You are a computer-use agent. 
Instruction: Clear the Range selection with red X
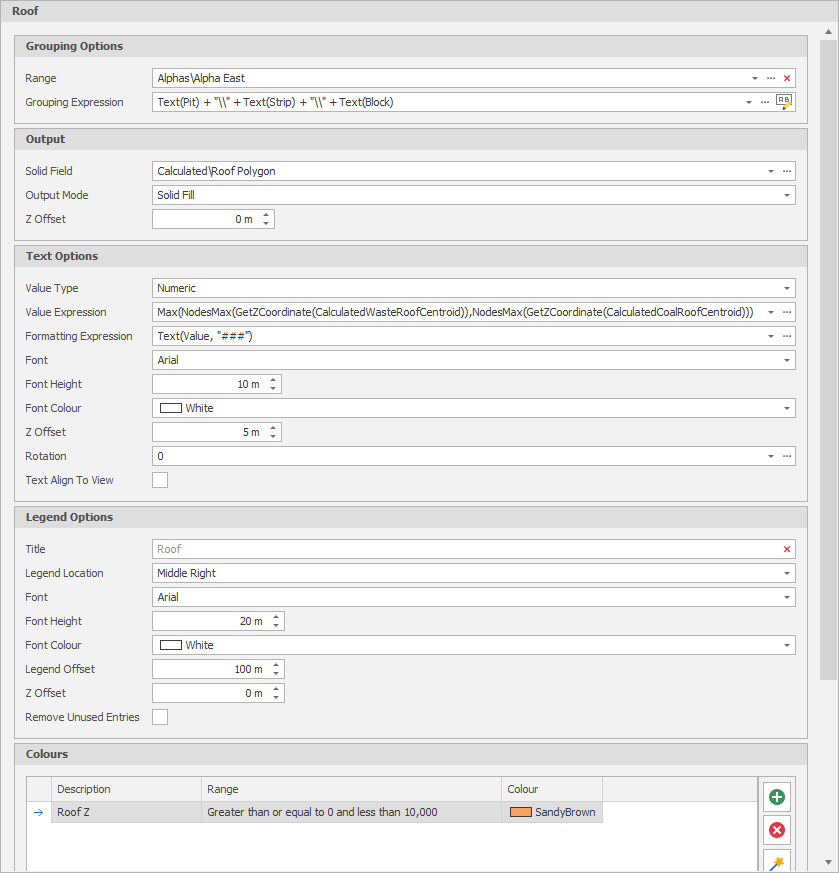[x=787, y=78]
